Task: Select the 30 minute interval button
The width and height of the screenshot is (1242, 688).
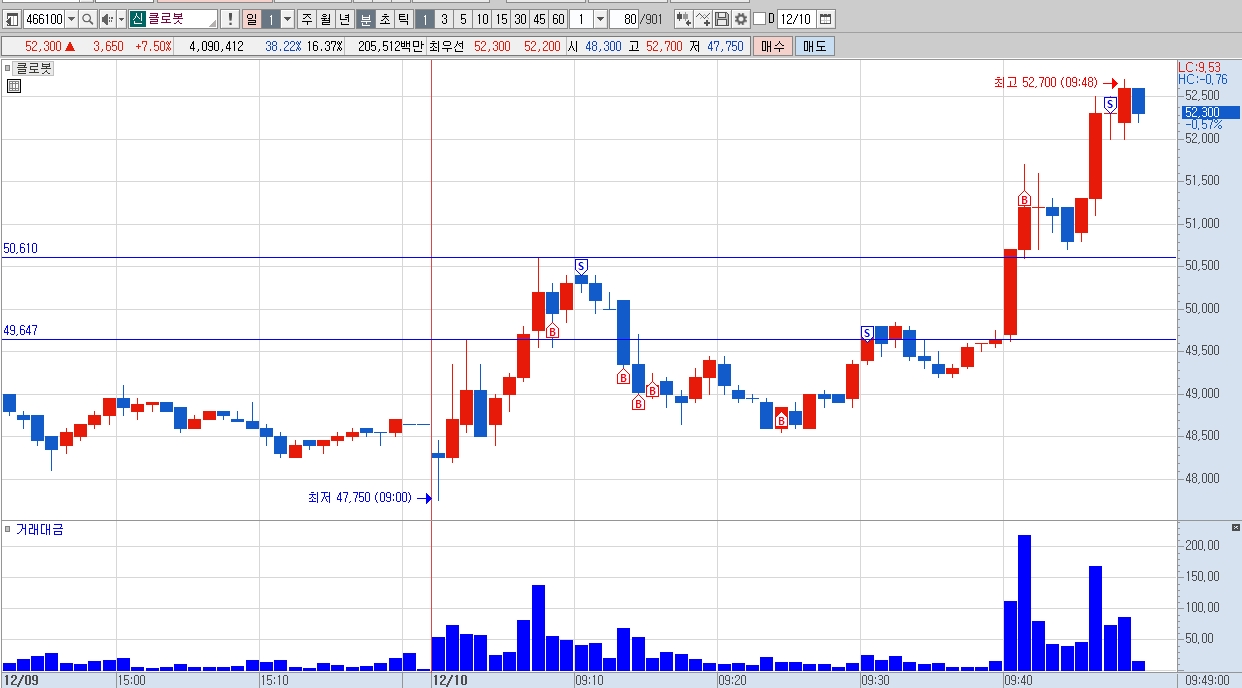Action: [520, 19]
